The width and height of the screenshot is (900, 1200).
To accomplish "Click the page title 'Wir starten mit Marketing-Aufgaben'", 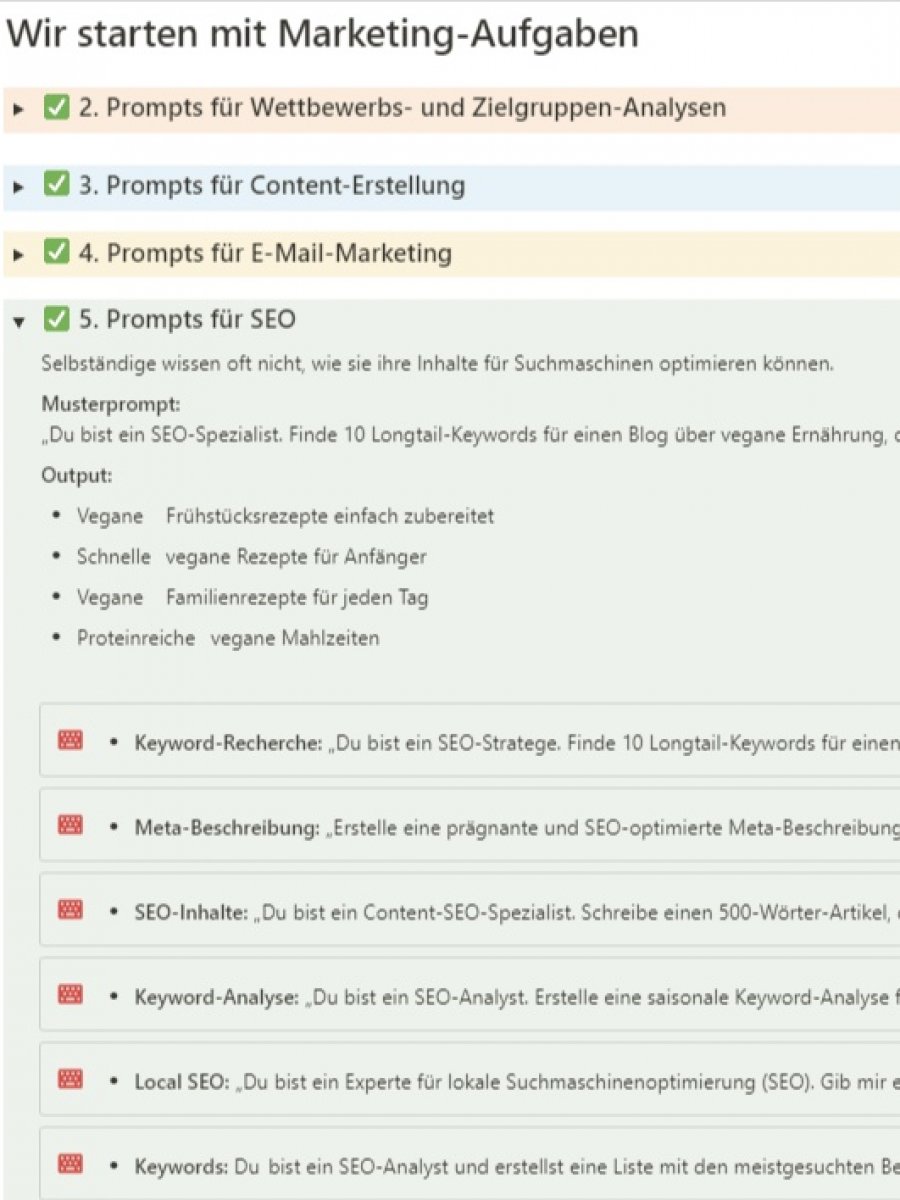I will tap(322, 35).
